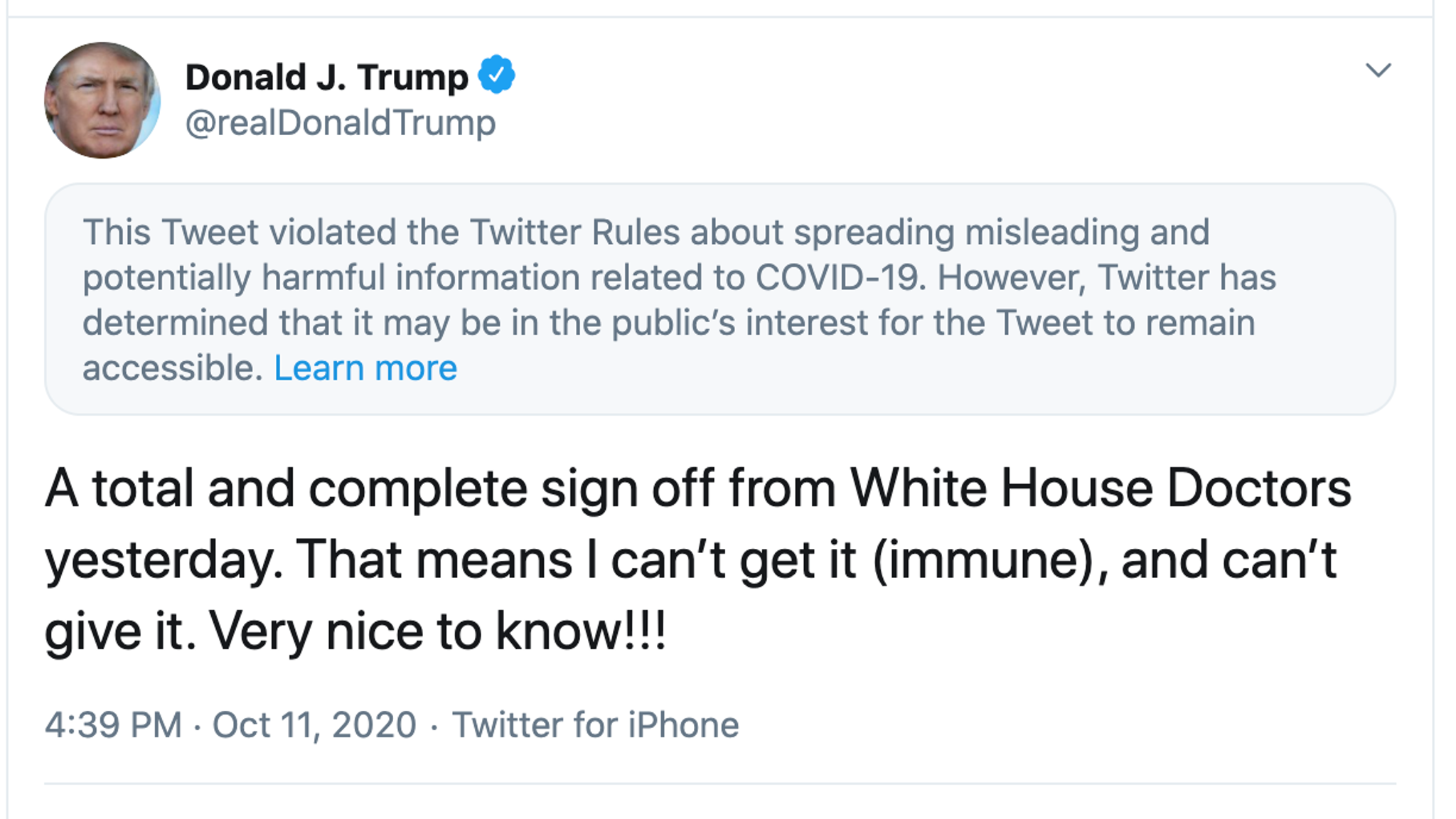The height and width of the screenshot is (819, 1456).
Task: Follow the Learn more link
Action: (365, 368)
